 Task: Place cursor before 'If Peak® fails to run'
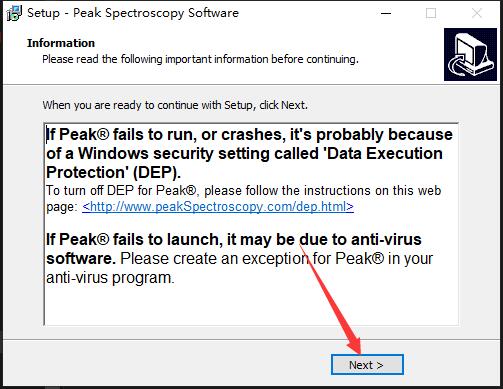[x=46, y=135]
